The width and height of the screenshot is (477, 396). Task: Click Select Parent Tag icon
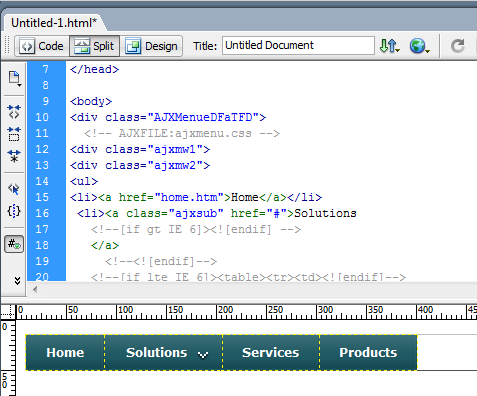[14, 189]
